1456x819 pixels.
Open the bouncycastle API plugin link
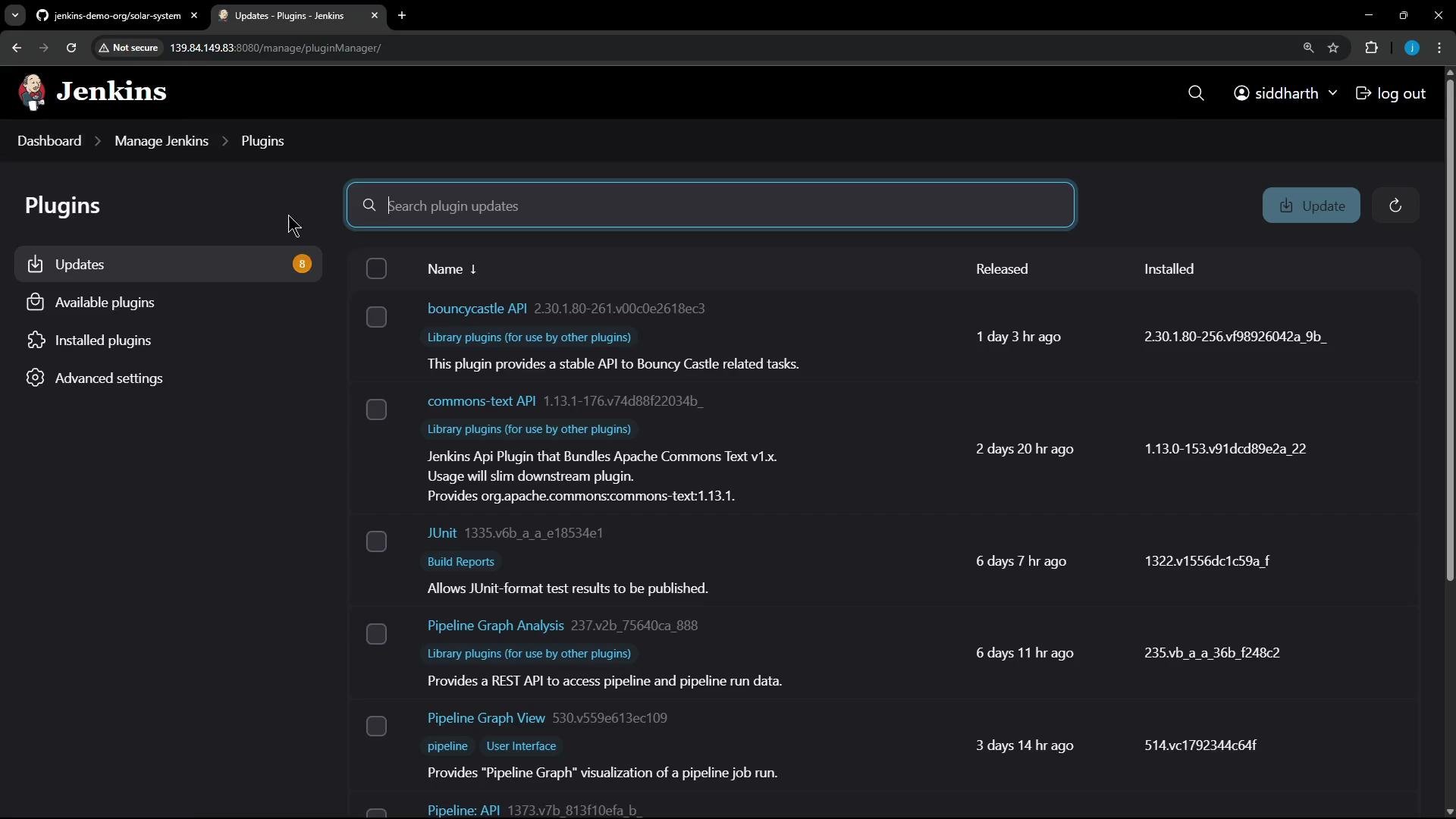pyautogui.click(x=477, y=309)
